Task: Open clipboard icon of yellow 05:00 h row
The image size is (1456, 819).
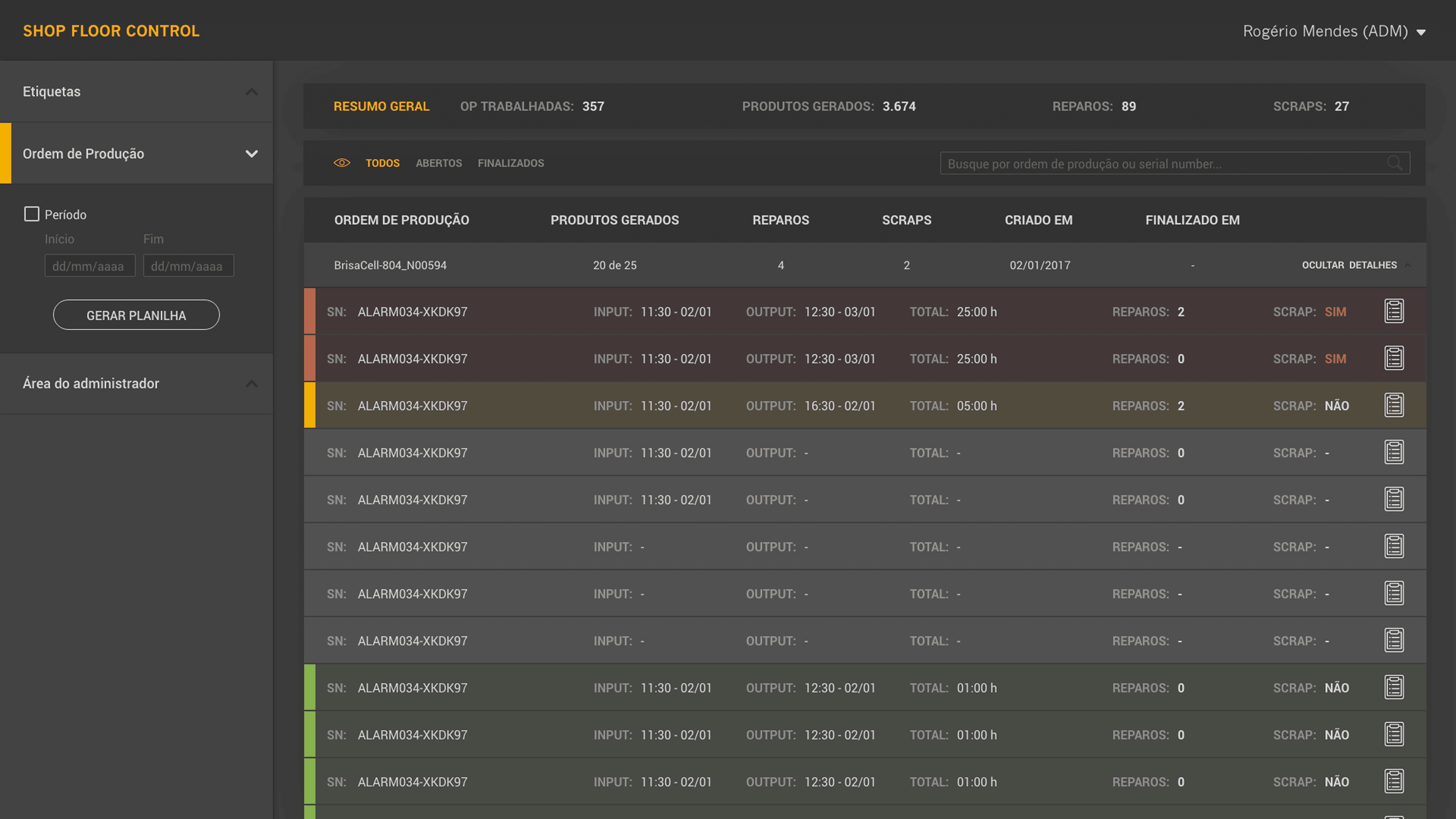Action: pos(1394,405)
